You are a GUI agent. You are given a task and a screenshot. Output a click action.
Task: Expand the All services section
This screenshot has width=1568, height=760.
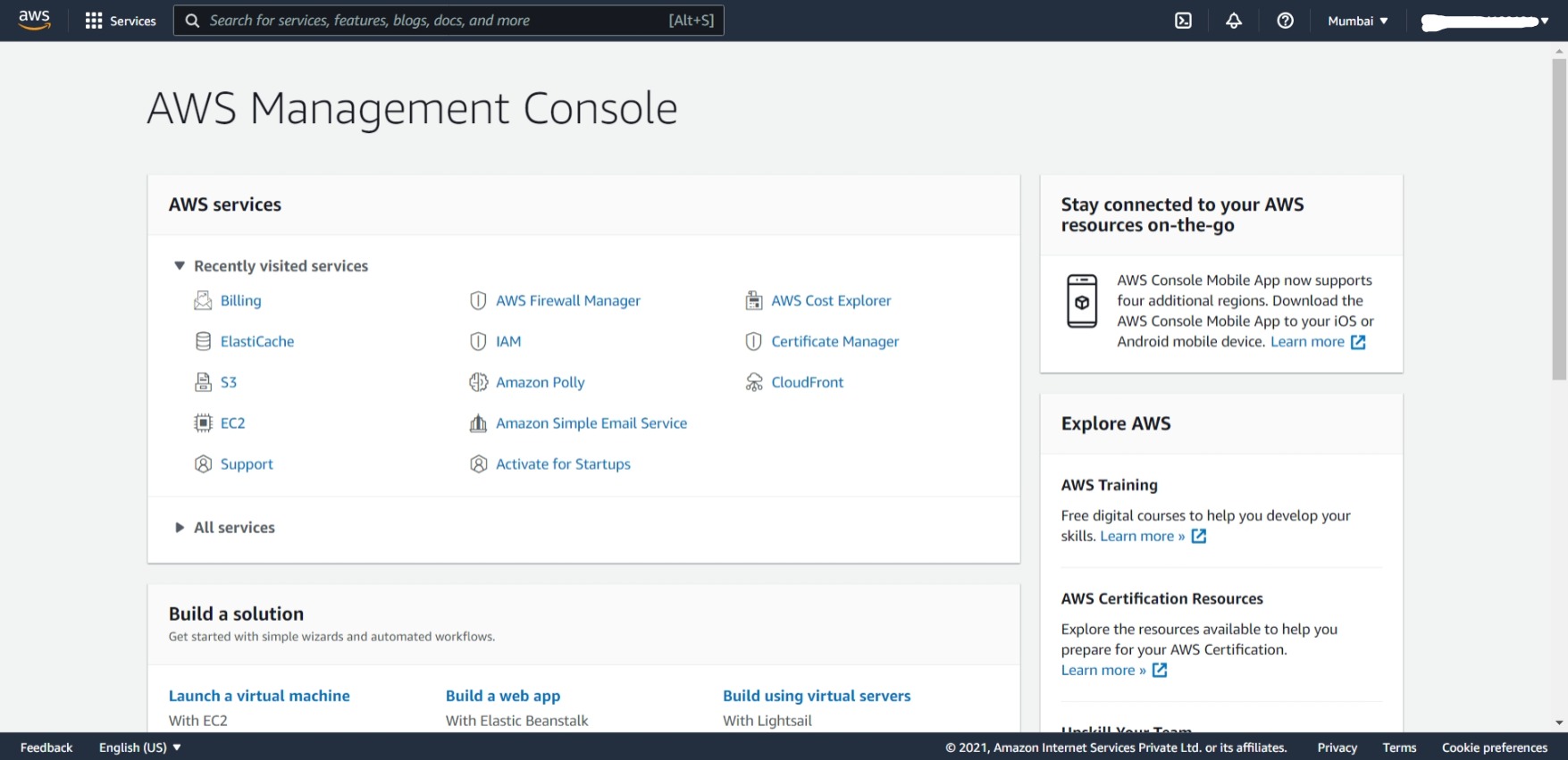(x=180, y=528)
